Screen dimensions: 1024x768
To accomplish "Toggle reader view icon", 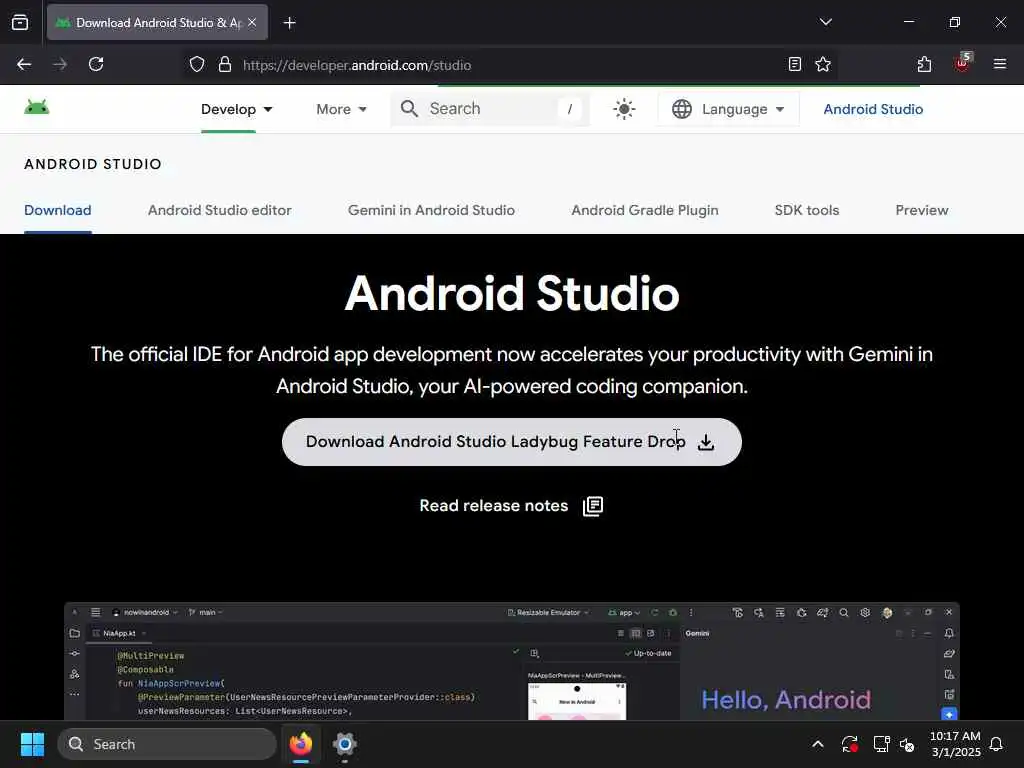I will point(794,65).
